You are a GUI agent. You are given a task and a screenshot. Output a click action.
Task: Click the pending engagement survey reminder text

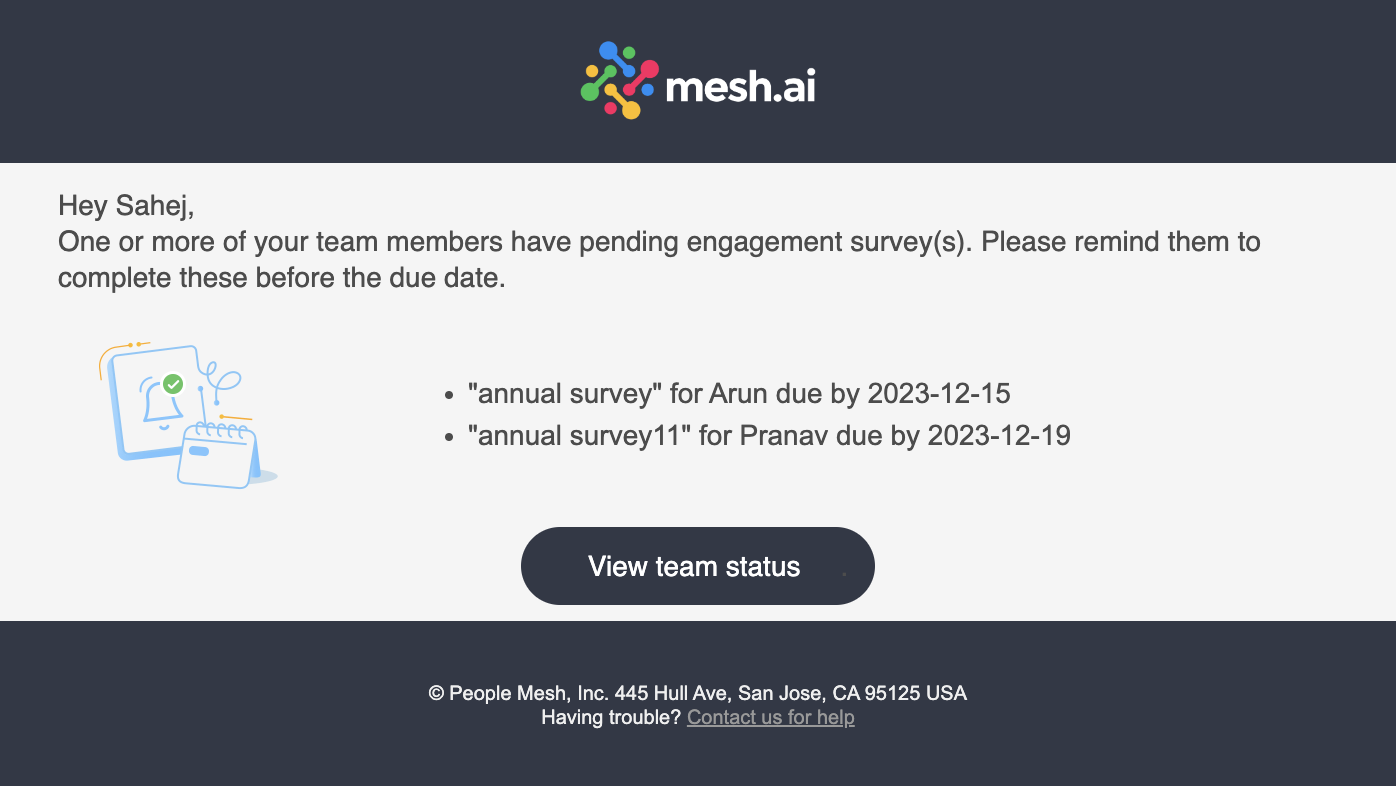pyautogui.click(x=660, y=258)
